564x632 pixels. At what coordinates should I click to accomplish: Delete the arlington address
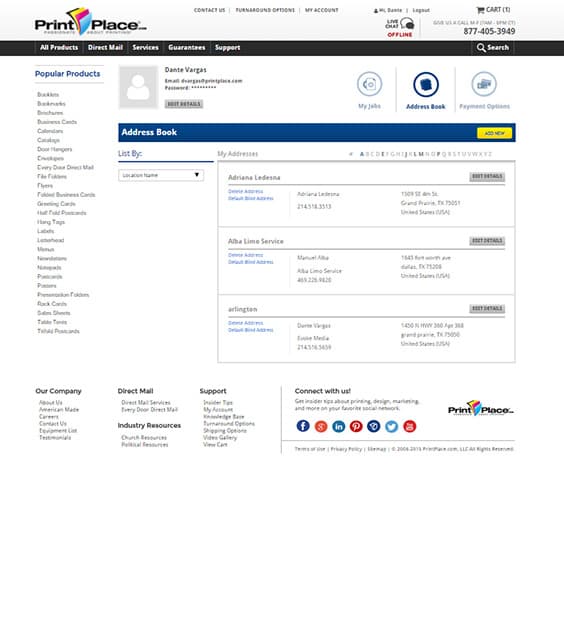click(x=246, y=323)
